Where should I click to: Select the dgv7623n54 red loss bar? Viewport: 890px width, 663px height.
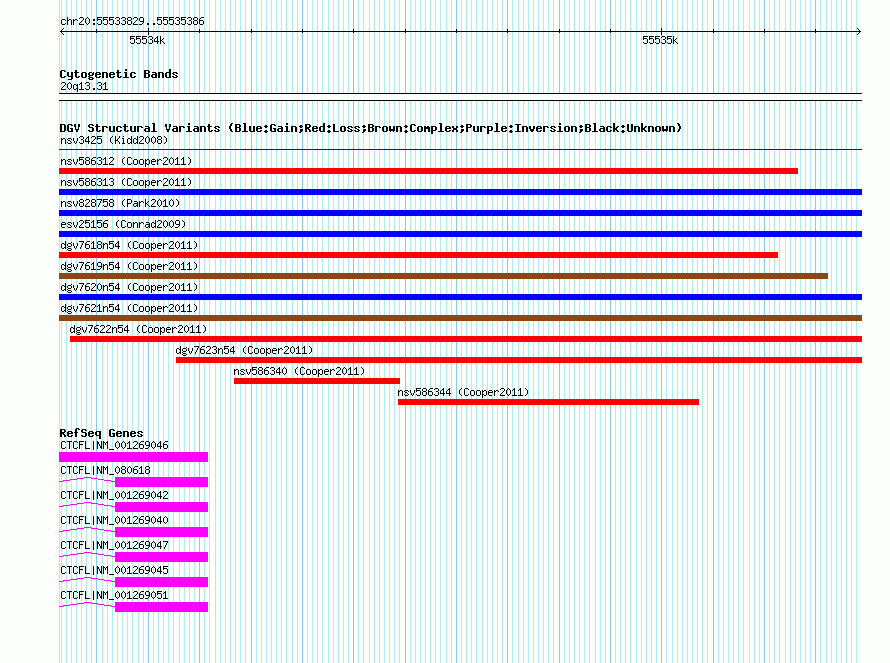519,360
